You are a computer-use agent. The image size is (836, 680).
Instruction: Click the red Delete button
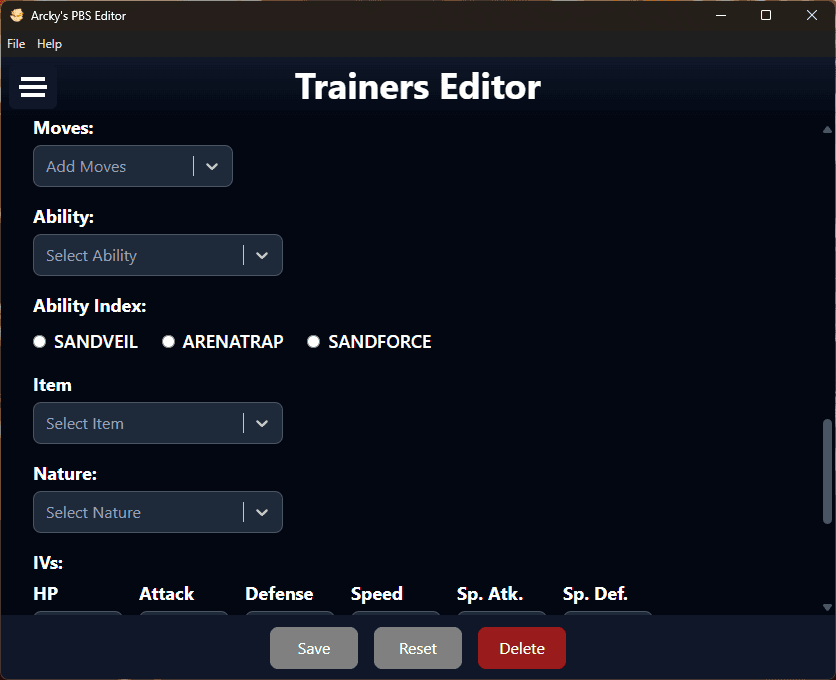pyautogui.click(x=521, y=649)
